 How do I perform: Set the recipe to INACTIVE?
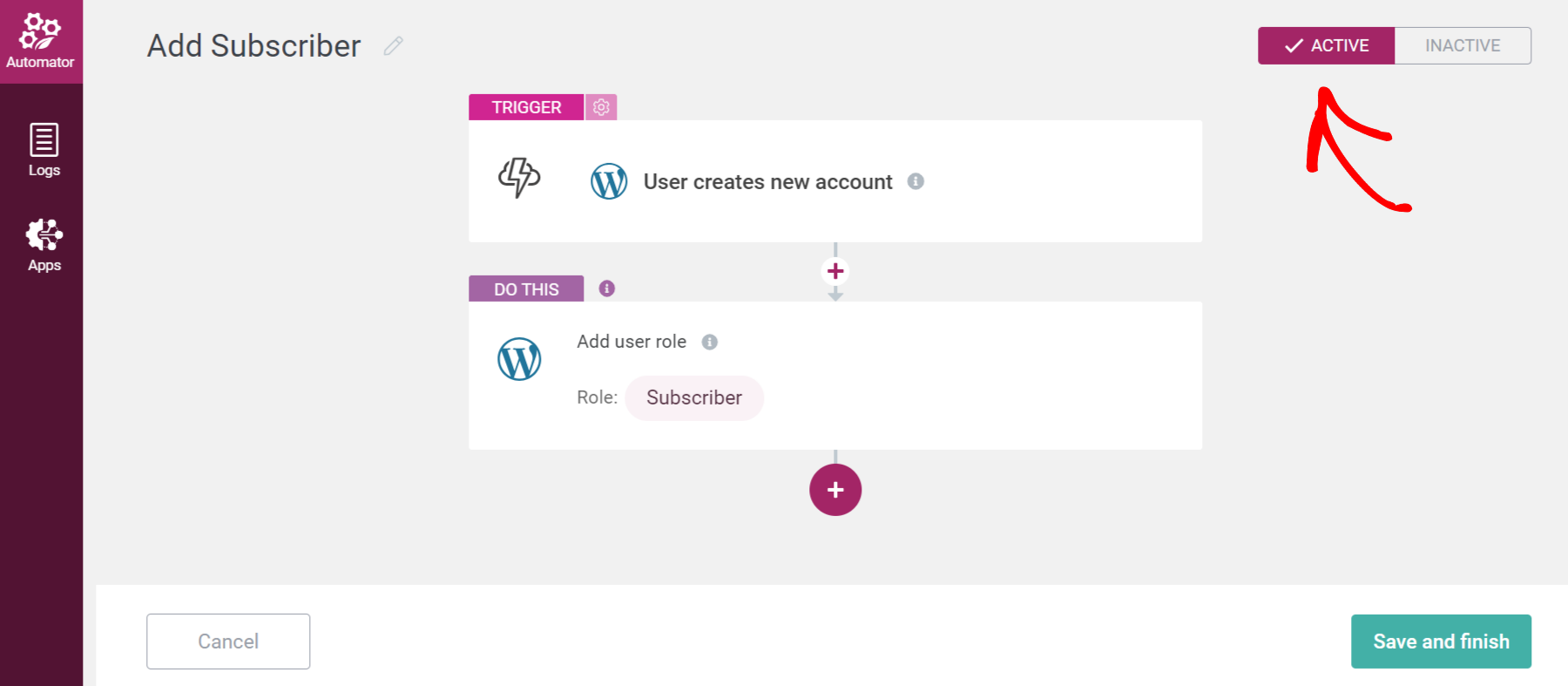coord(1462,45)
